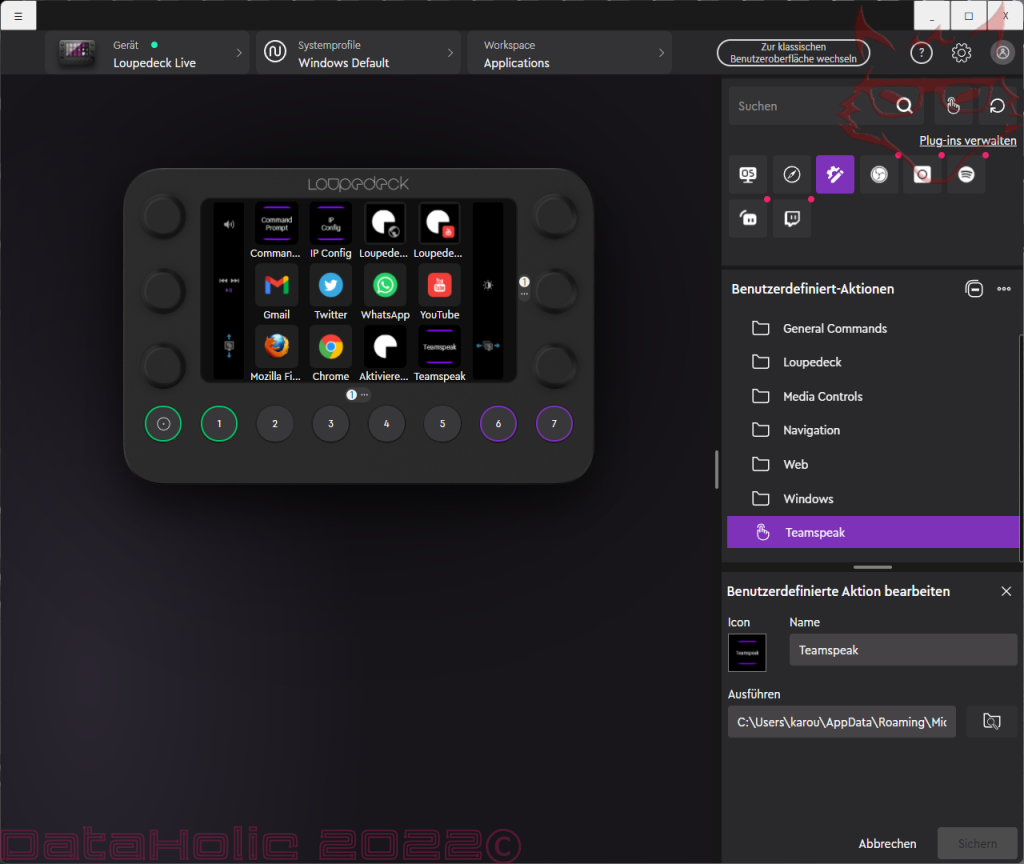Collapse the Benutzerdefiniert-Aktionen list with minus icon

tap(974, 289)
